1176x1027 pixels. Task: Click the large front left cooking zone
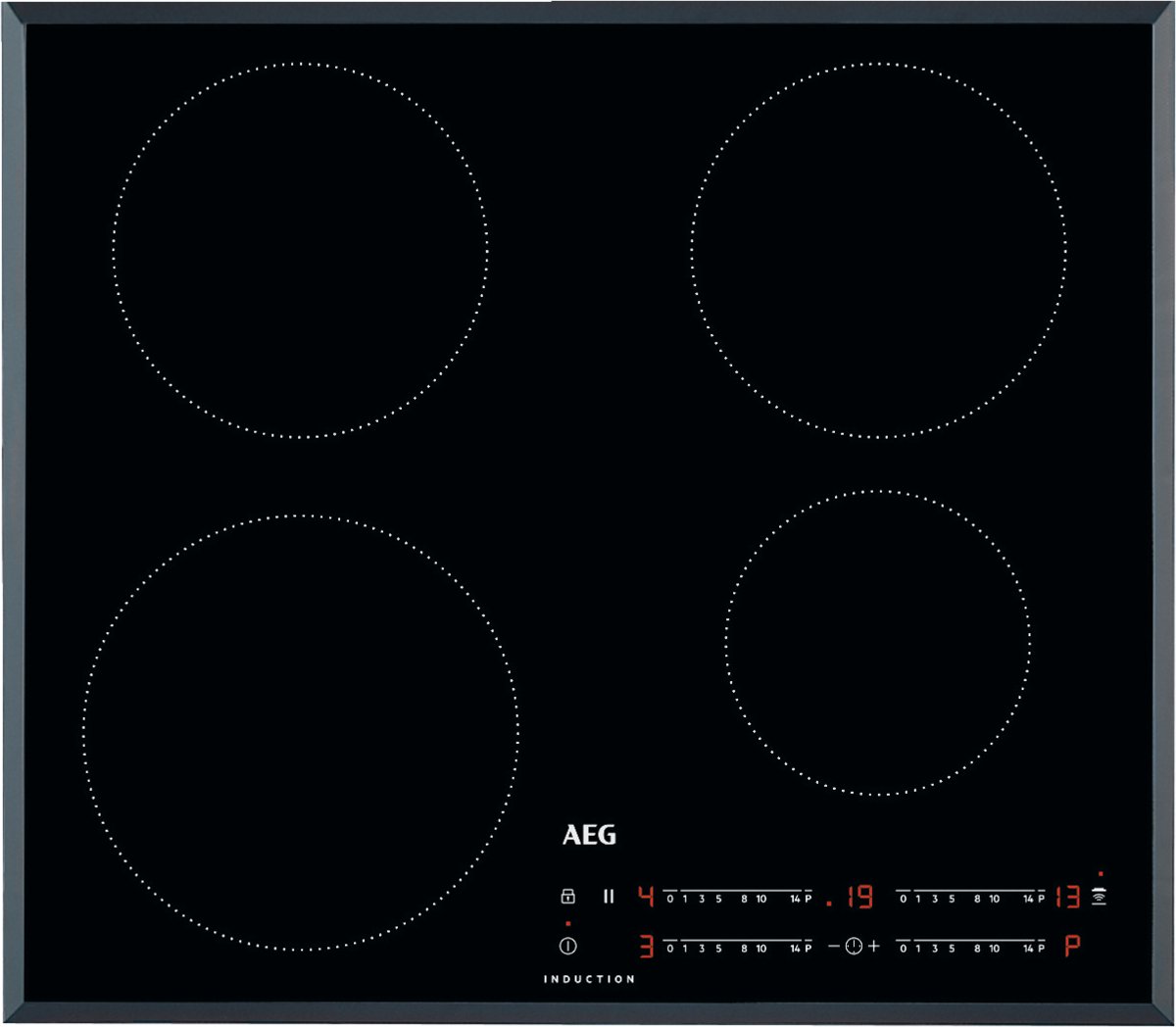tap(300, 732)
